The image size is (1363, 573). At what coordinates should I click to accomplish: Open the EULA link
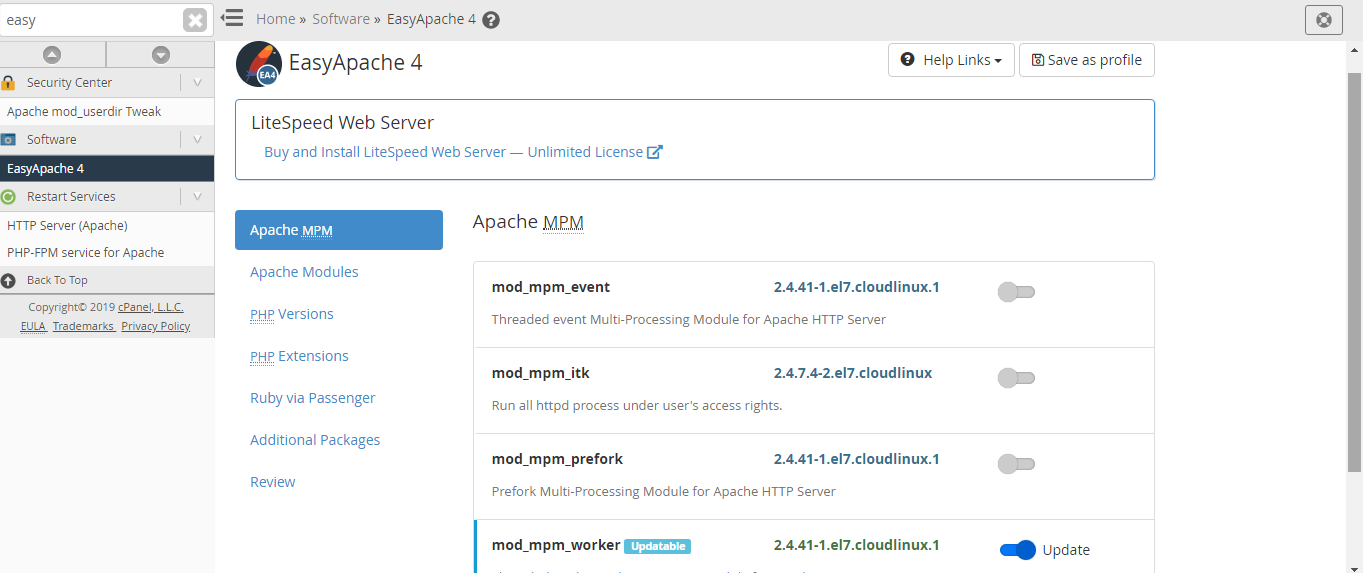pyautogui.click(x=33, y=326)
